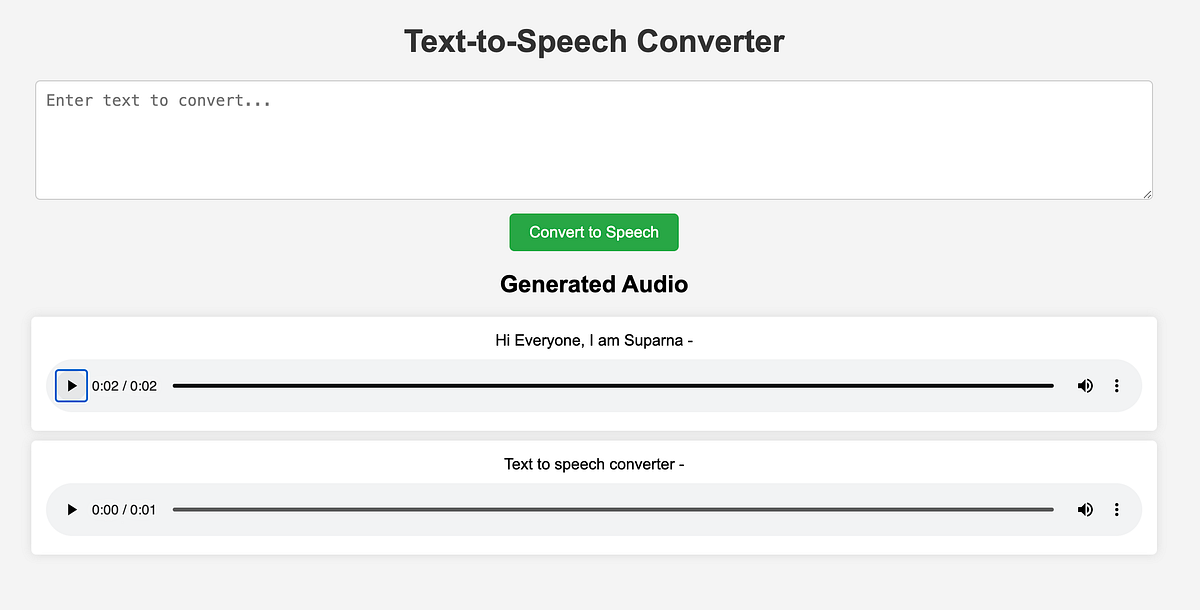Screen dimensions: 1200x610
Task: Toggle playback of 'Hi Everyone, I am Suparna' audio
Action: tap(71, 385)
